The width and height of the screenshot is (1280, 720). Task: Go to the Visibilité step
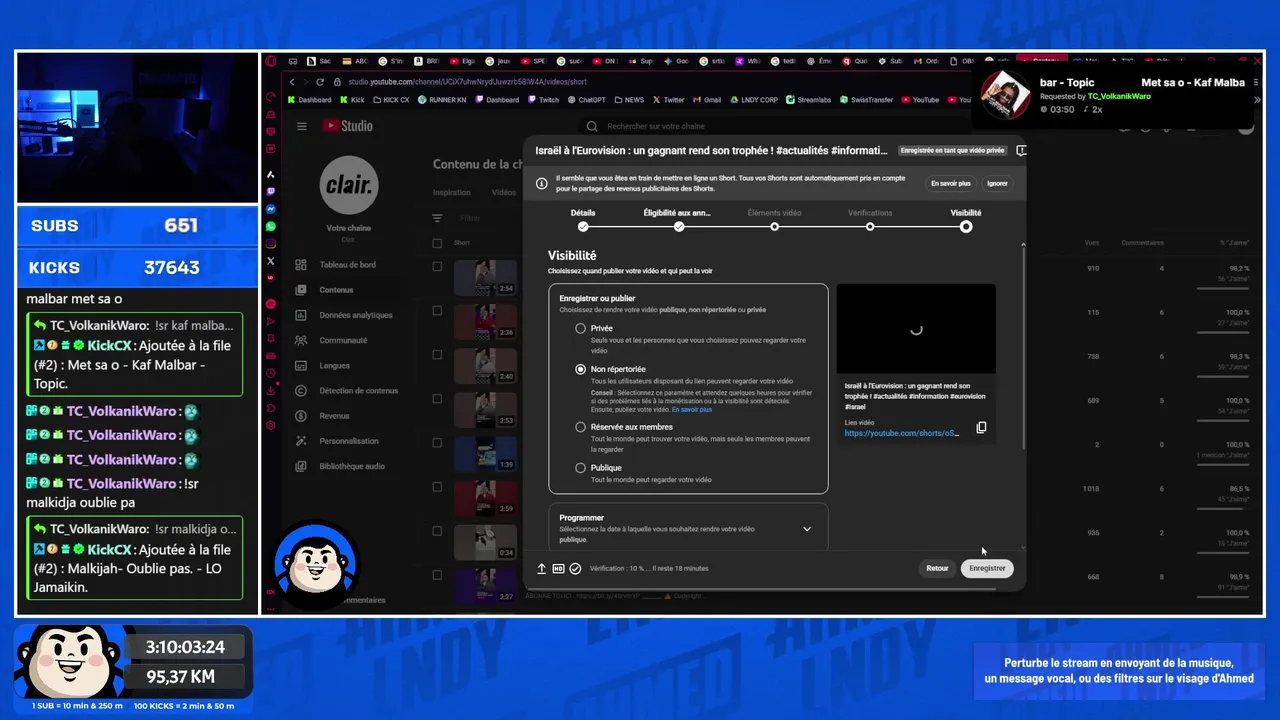tap(966, 220)
